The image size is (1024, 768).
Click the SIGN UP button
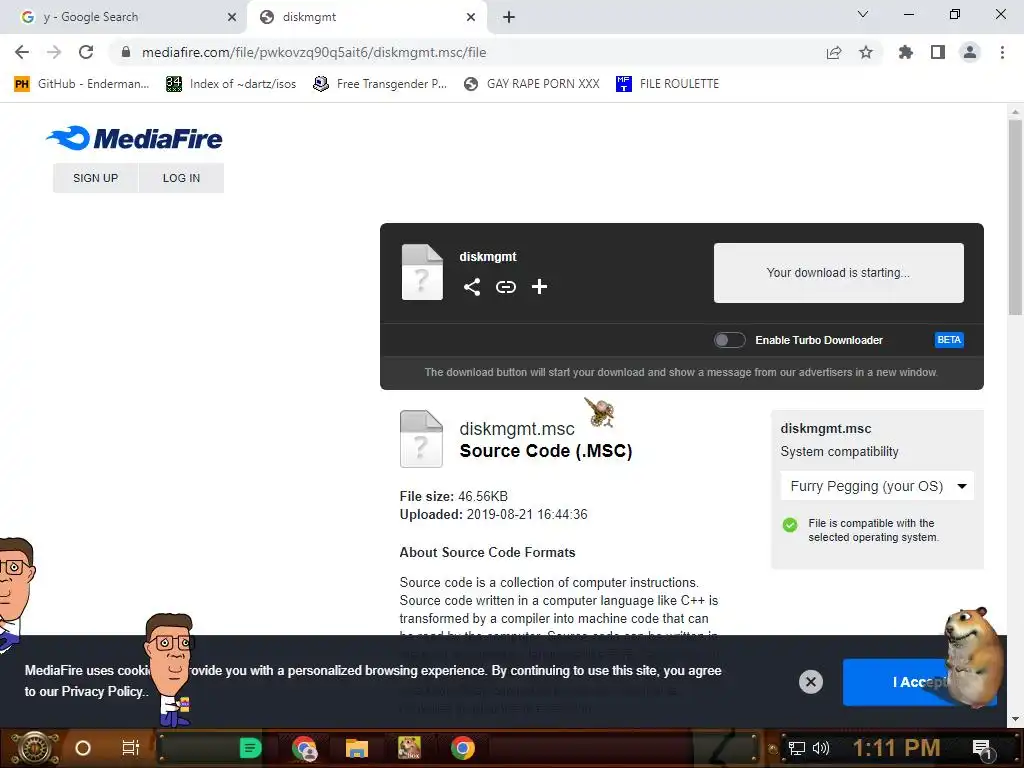click(x=95, y=178)
